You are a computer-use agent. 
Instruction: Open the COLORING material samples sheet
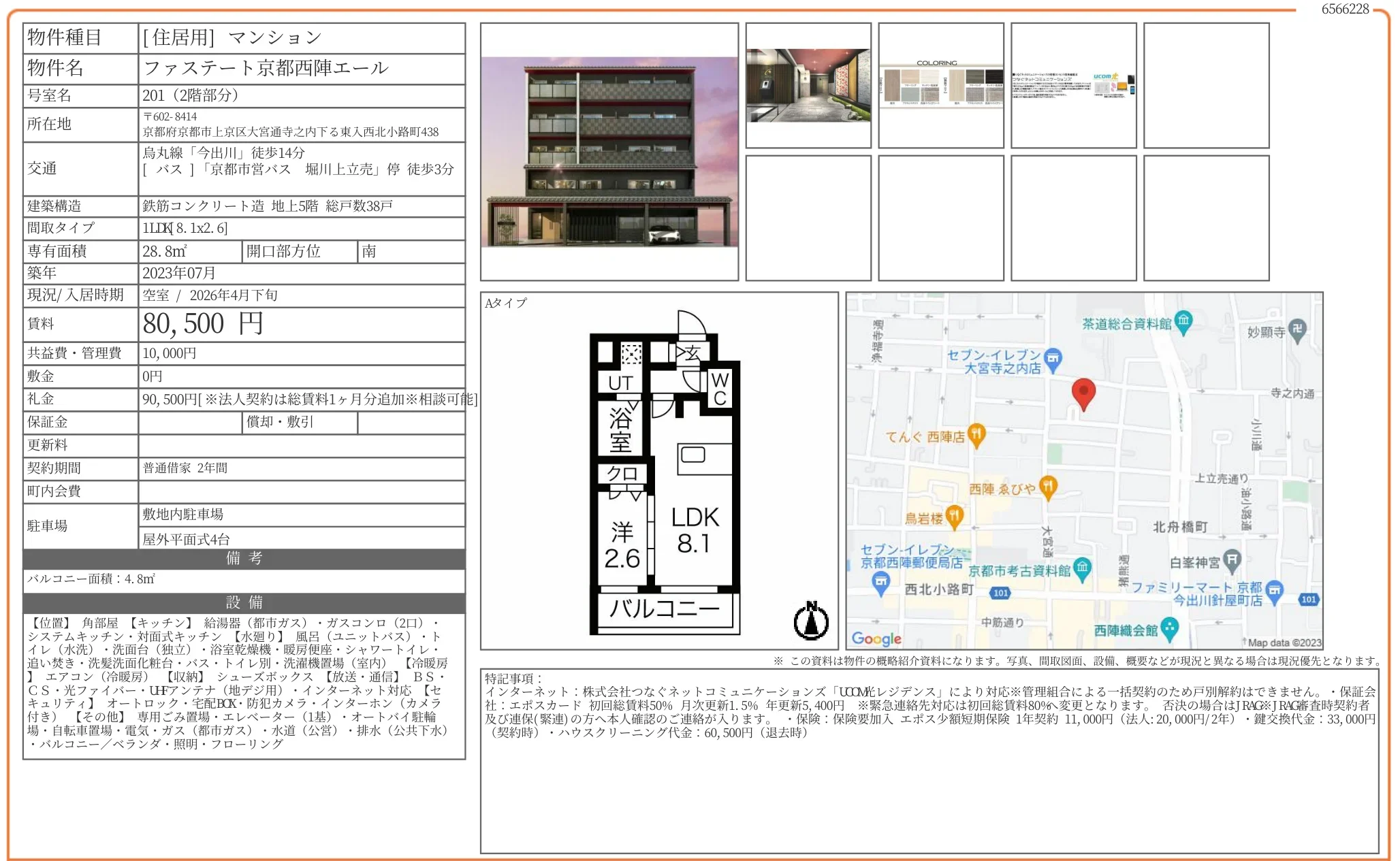coord(941,84)
